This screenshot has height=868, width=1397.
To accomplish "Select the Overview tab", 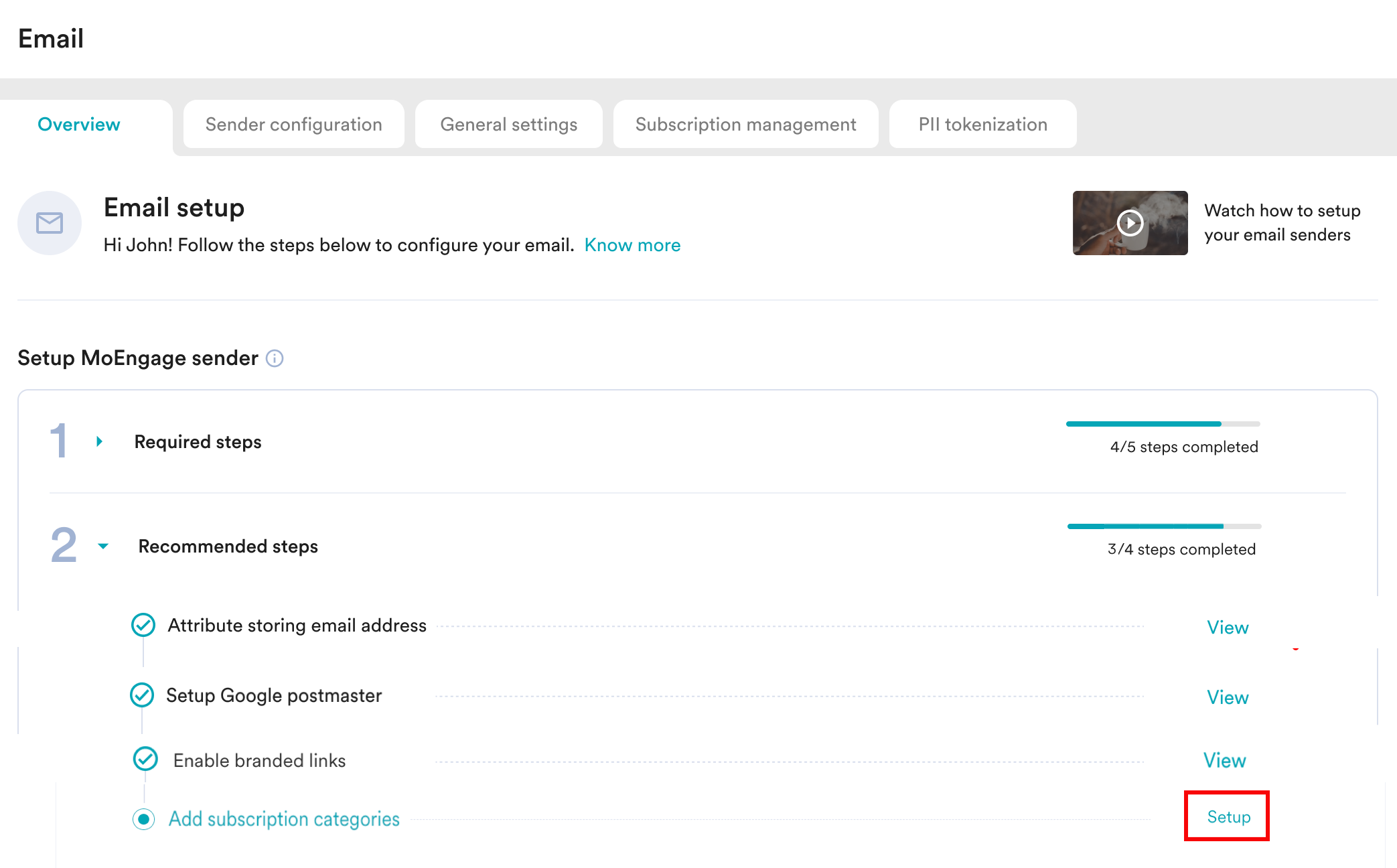I will (x=79, y=125).
